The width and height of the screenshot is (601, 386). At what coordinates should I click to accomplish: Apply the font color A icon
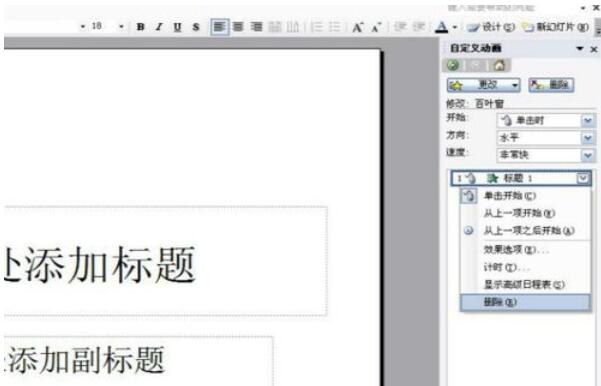(x=442, y=27)
